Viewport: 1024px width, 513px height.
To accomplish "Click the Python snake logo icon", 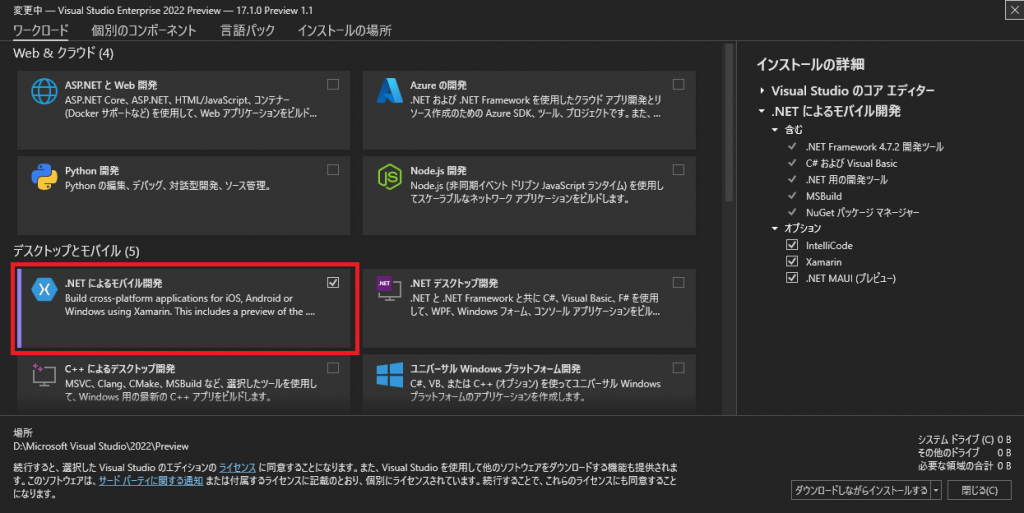I will (x=44, y=177).
